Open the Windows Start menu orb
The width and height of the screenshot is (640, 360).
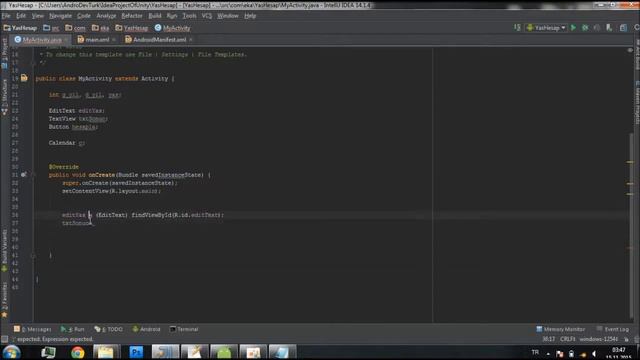tap(11, 352)
